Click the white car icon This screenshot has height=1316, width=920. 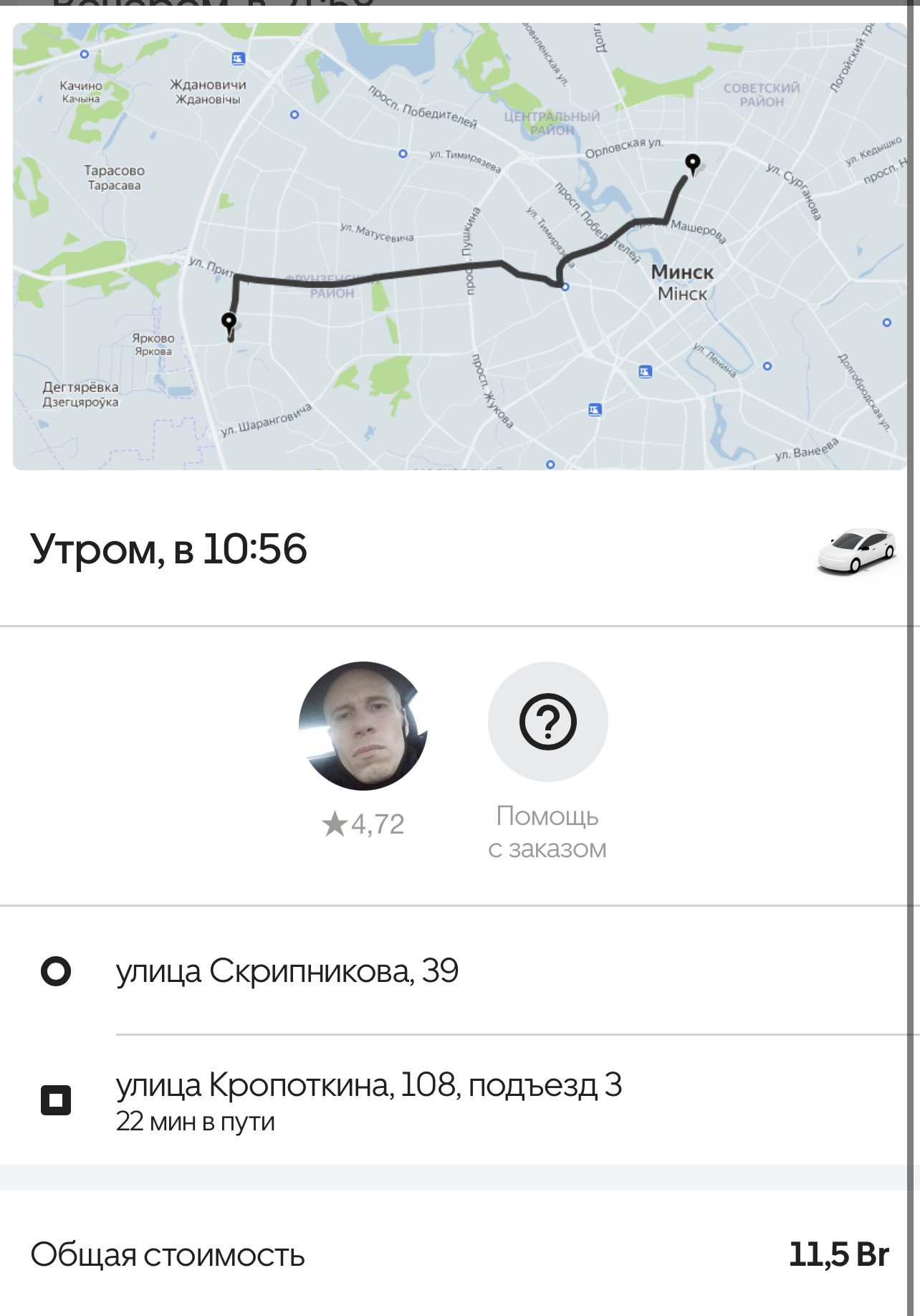coord(856,550)
